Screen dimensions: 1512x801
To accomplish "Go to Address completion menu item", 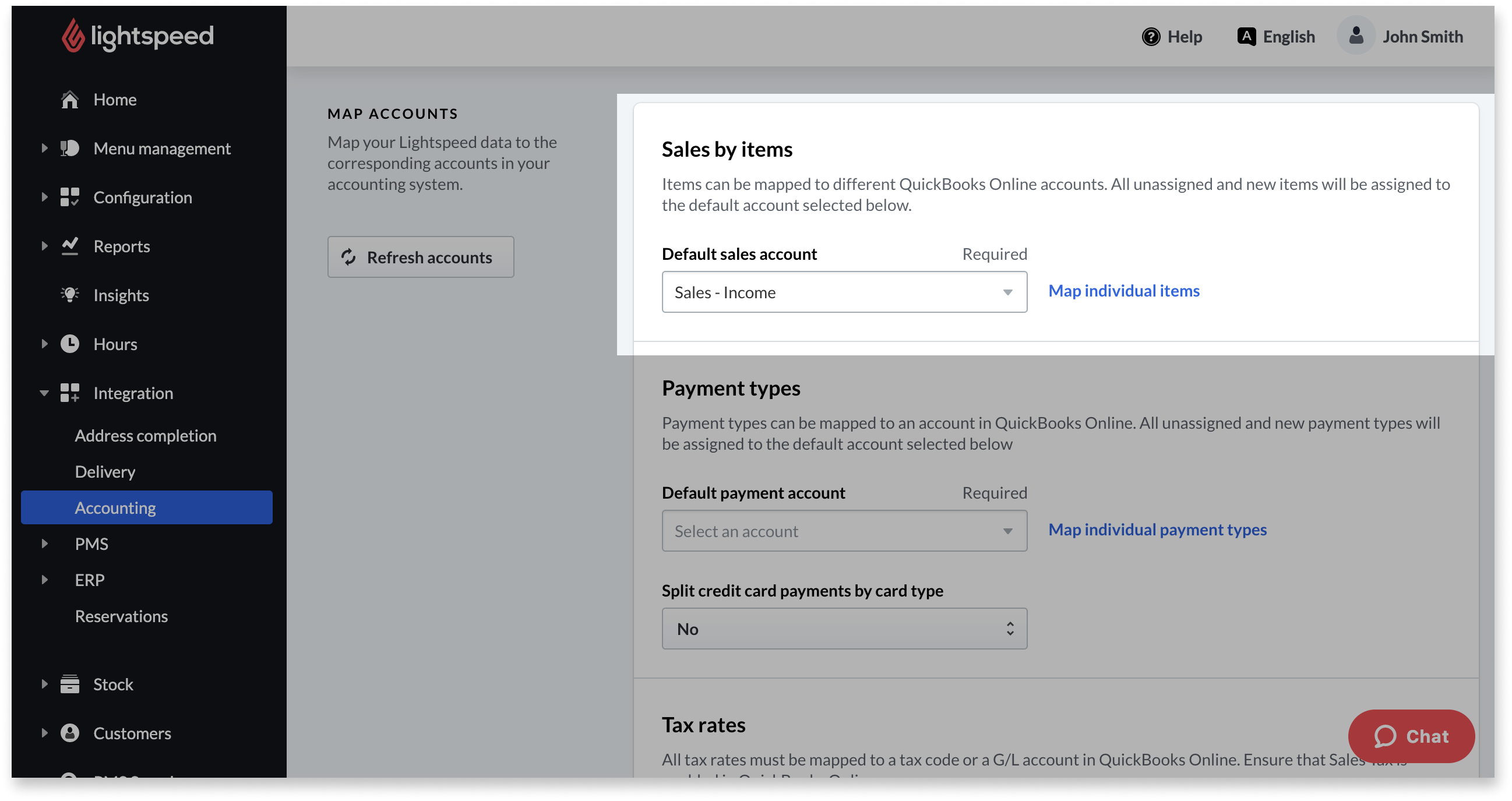I will coord(146,435).
